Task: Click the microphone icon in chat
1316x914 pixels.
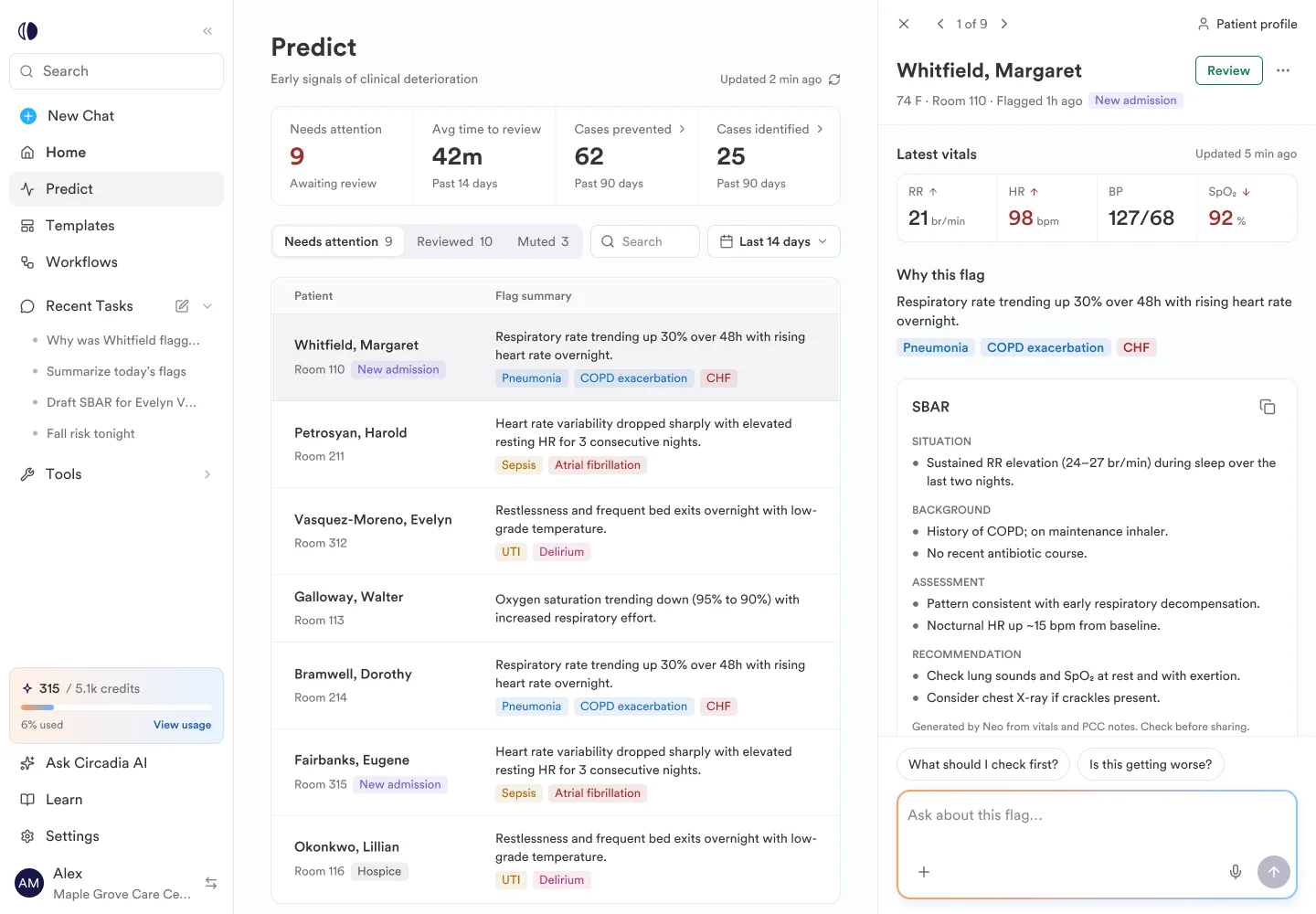Action: [1236, 872]
